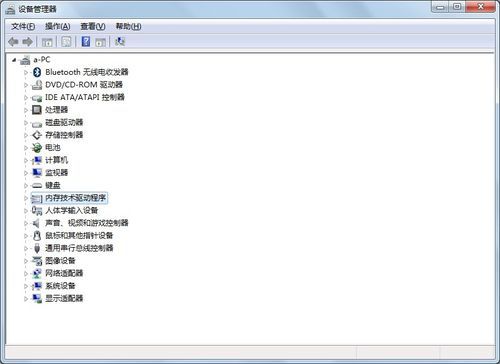Expand the 通用串行总线控制器 node
500x364 pixels.
26,248
